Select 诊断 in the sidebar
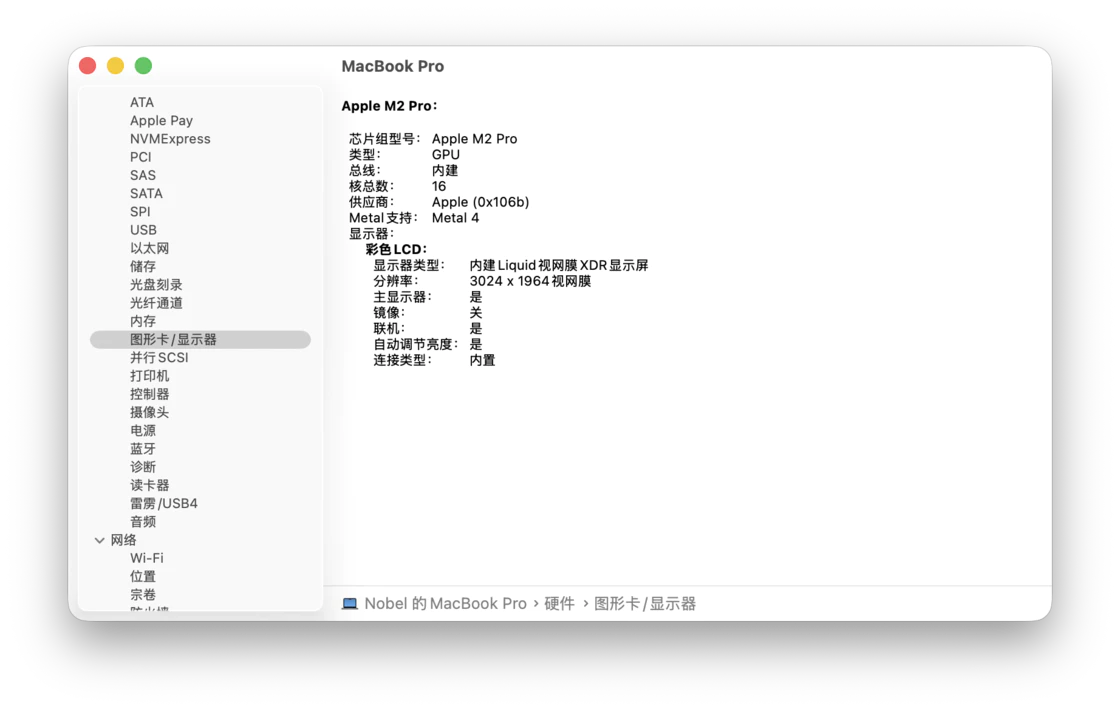Screen dimensions: 1120x711 click(143, 467)
